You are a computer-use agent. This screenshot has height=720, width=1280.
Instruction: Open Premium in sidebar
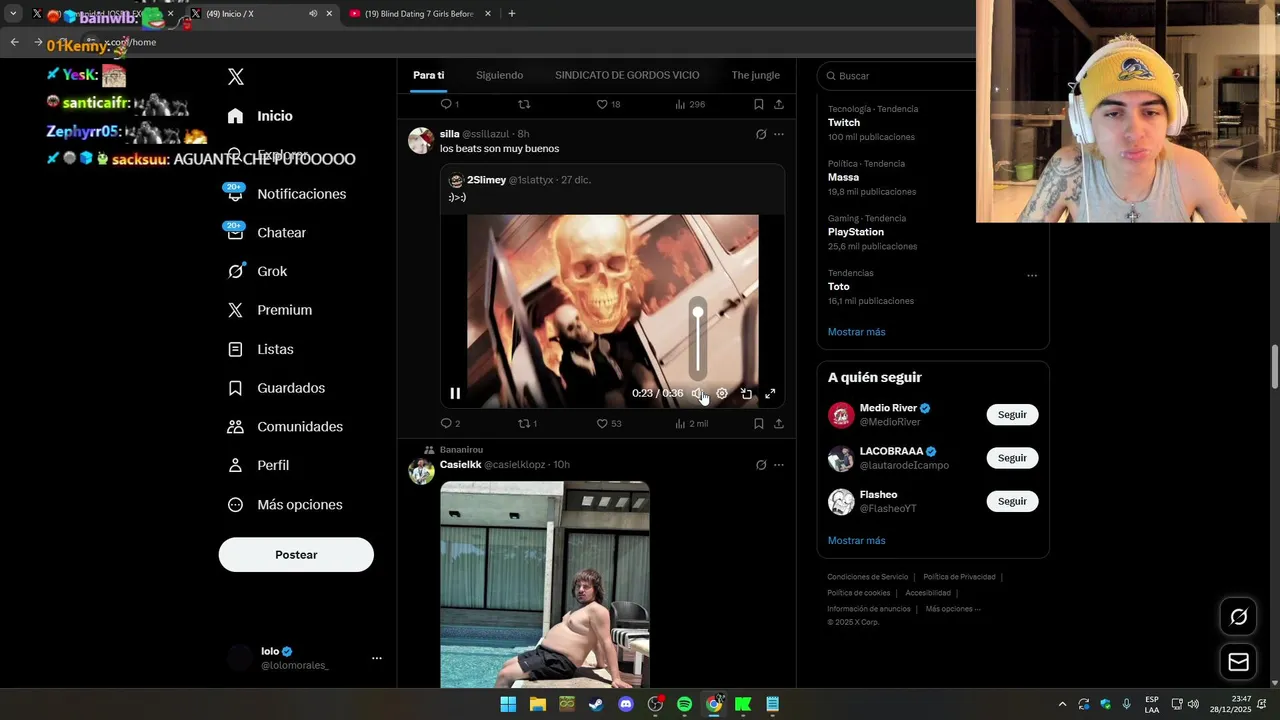click(270, 310)
